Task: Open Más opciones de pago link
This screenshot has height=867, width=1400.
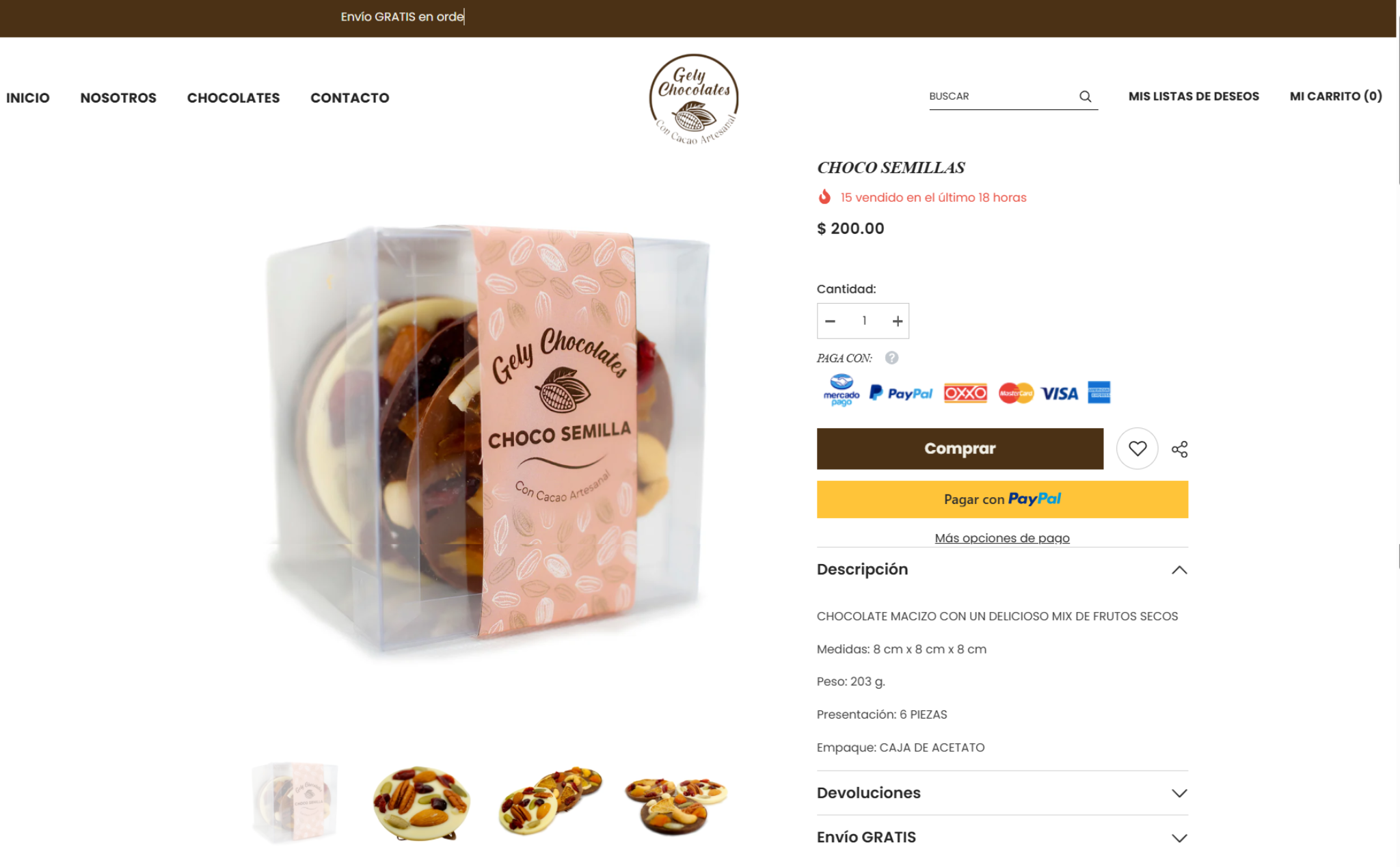Action: coord(1002,538)
